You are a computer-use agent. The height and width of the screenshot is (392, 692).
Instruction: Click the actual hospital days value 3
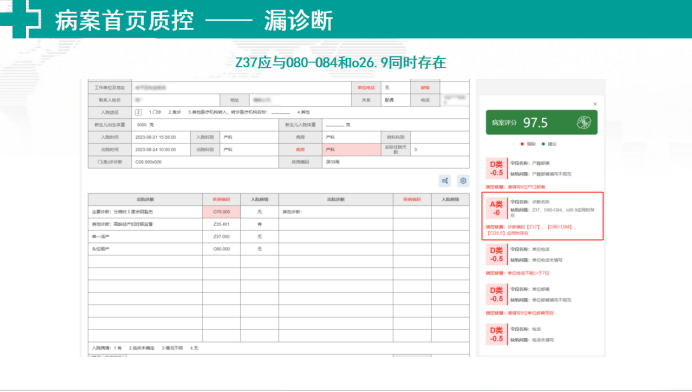[416, 150]
